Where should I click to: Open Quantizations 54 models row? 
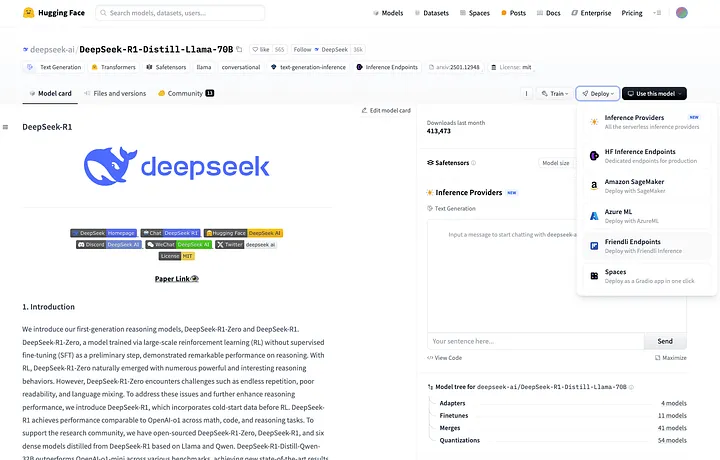[562, 440]
